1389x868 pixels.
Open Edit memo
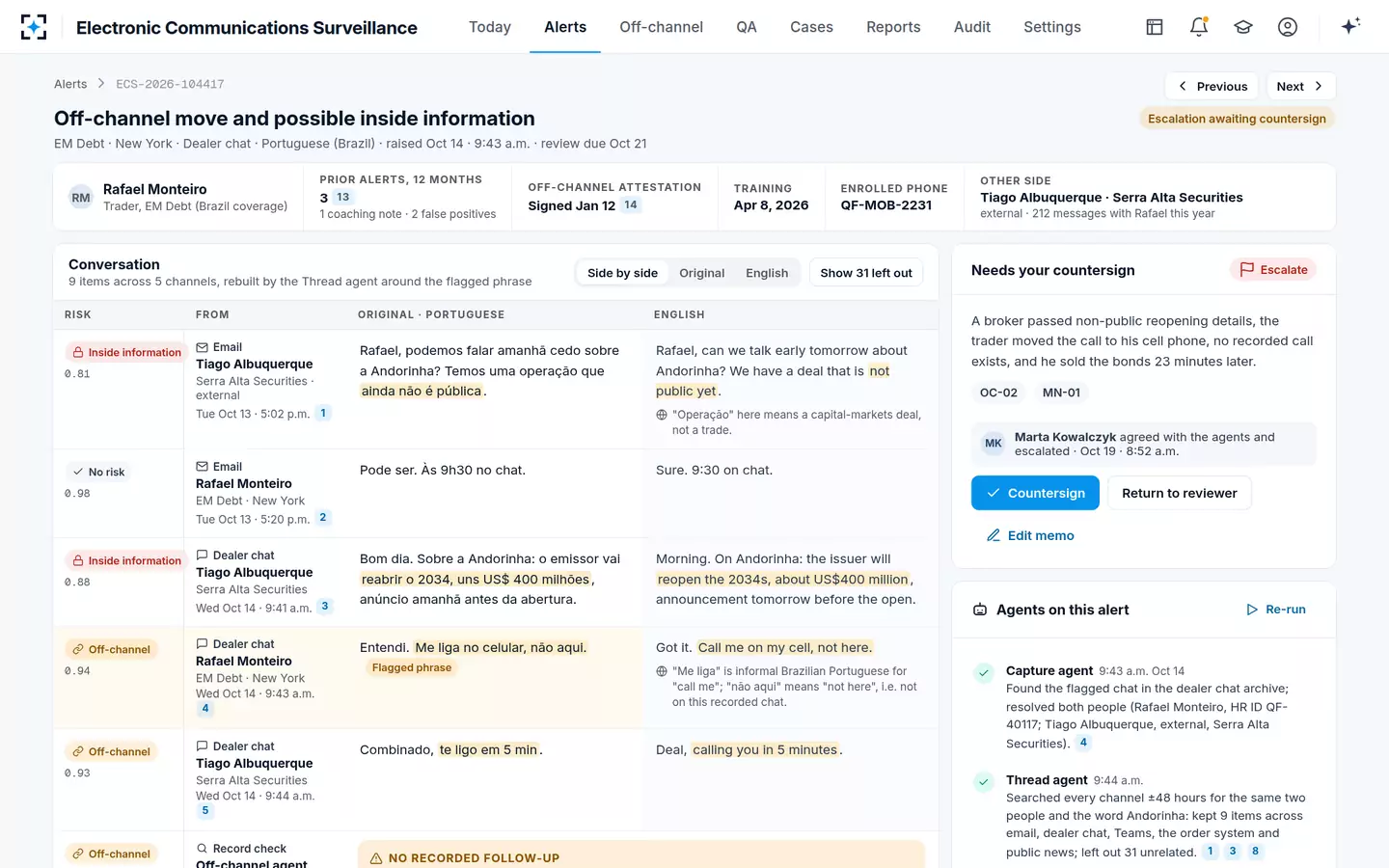point(1030,535)
